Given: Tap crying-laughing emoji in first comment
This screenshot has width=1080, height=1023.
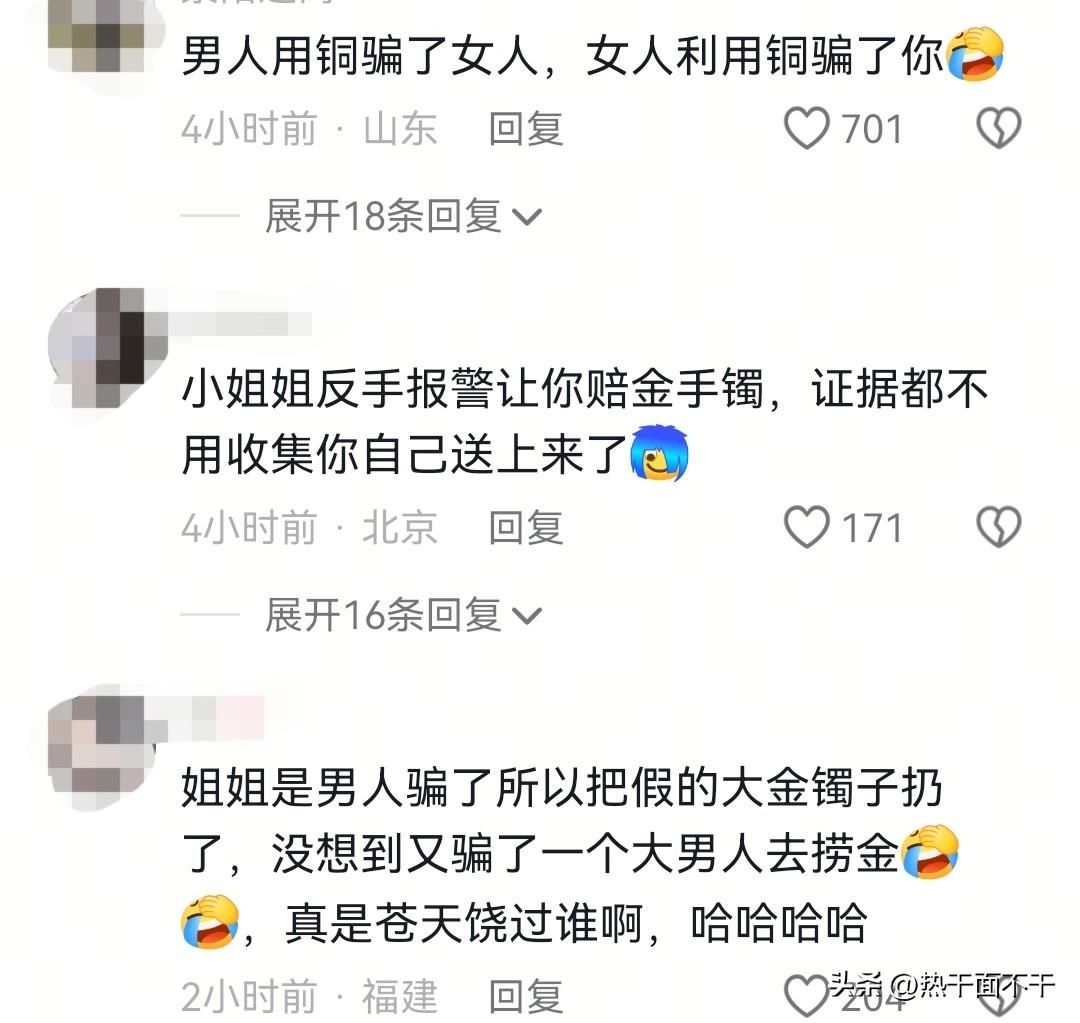Looking at the screenshot, I should click(x=975, y=54).
